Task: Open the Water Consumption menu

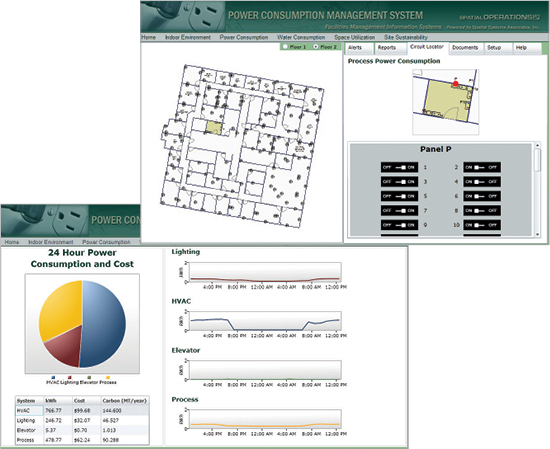Action: 301,37
